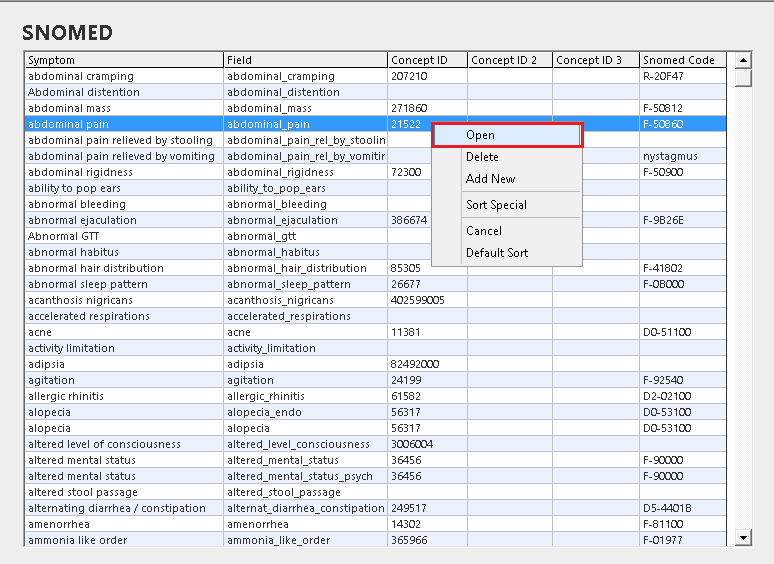Choose Open from the context menu
774x564 pixels.
click(507, 135)
